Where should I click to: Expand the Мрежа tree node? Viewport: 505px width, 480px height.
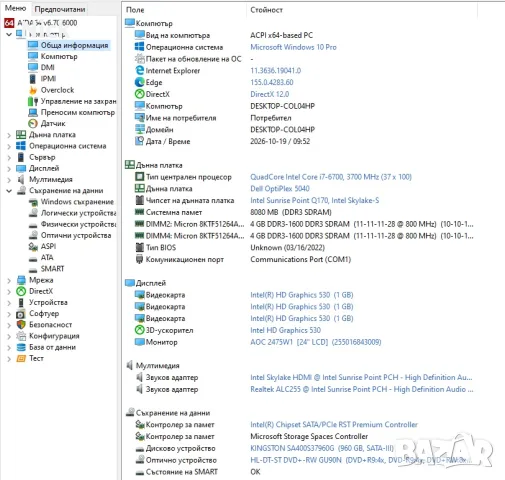[x=9, y=281]
